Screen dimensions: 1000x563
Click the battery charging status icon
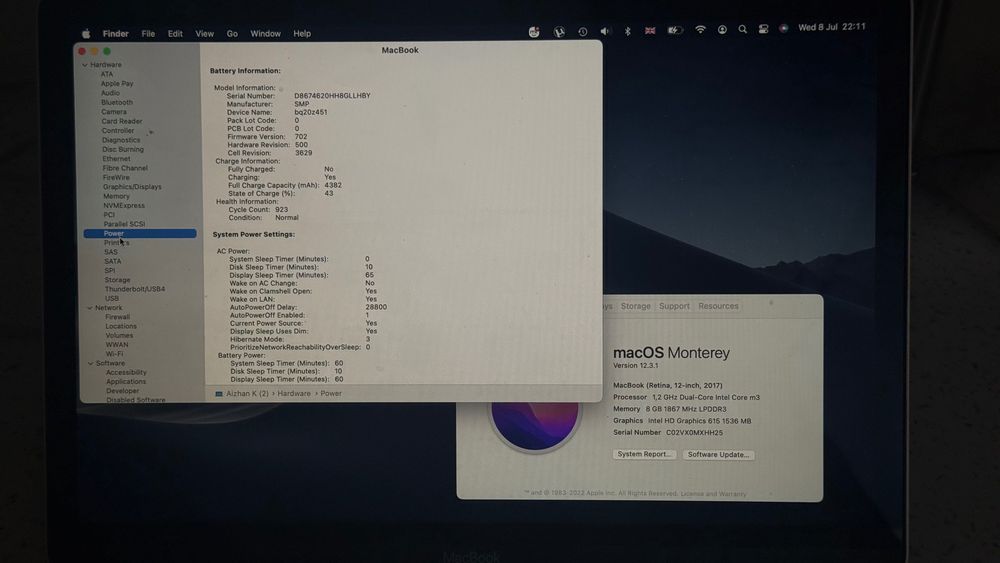tap(675, 30)
